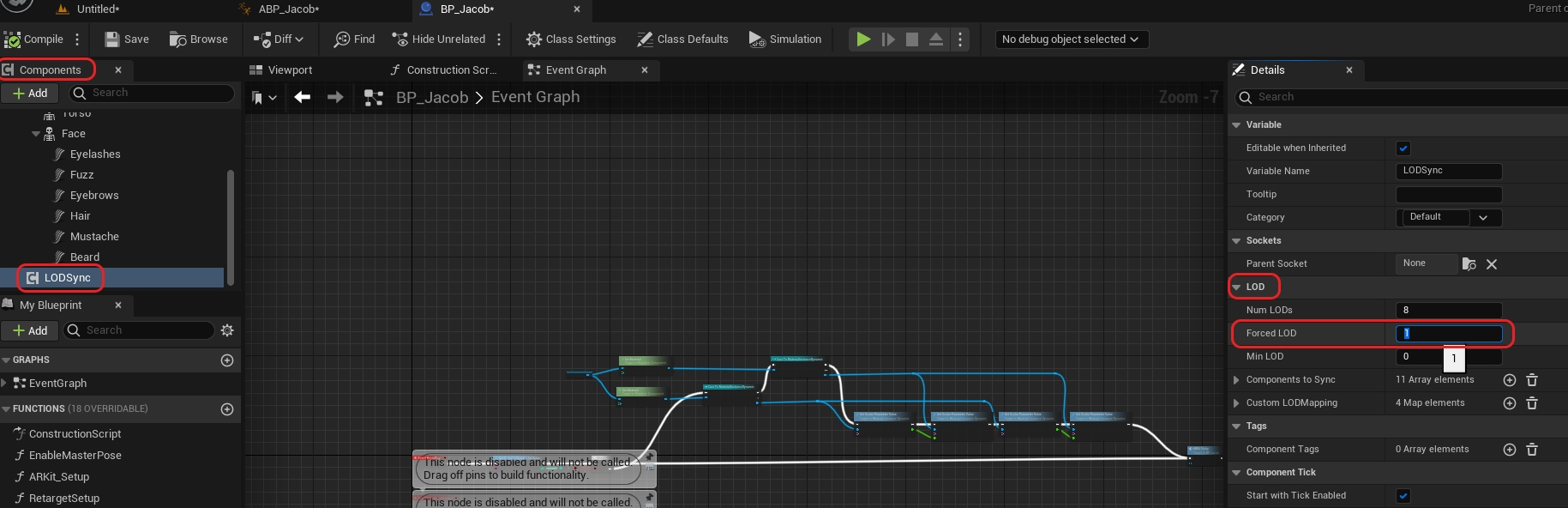Switch to the ABP_Jacob tab
This screenshot has height=508, width=1568.
pyautogui.click(x=288, y=9)
